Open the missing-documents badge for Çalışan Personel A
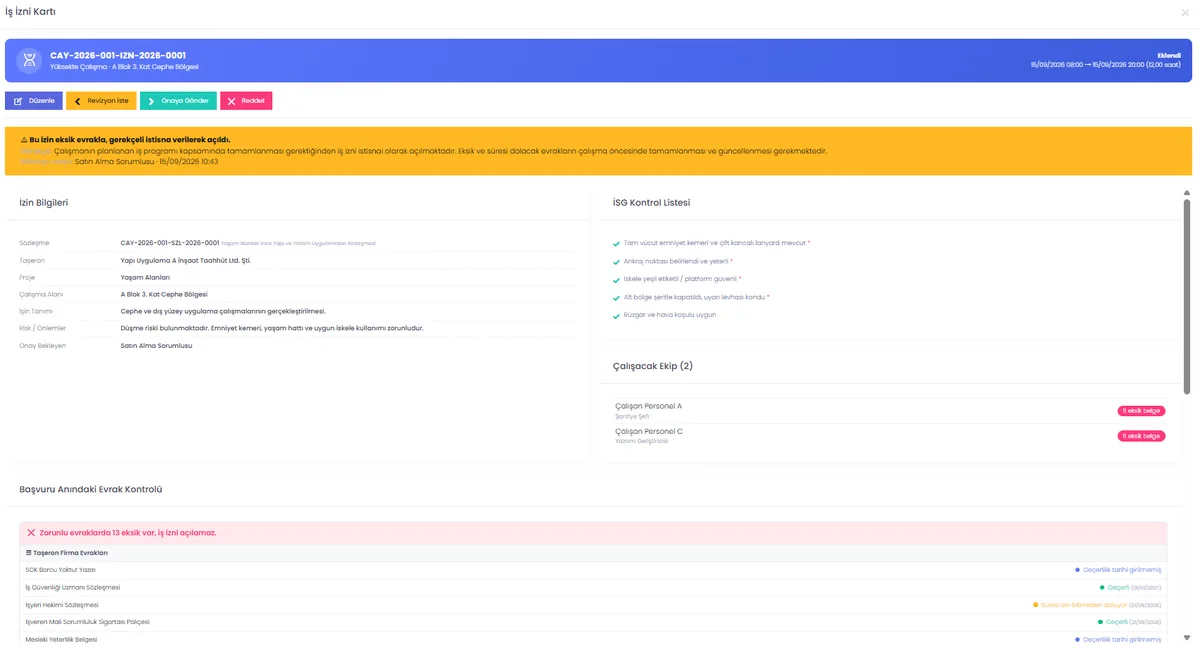The height and width of the screenshot is (648, 1200). (x=1141, y=410)
